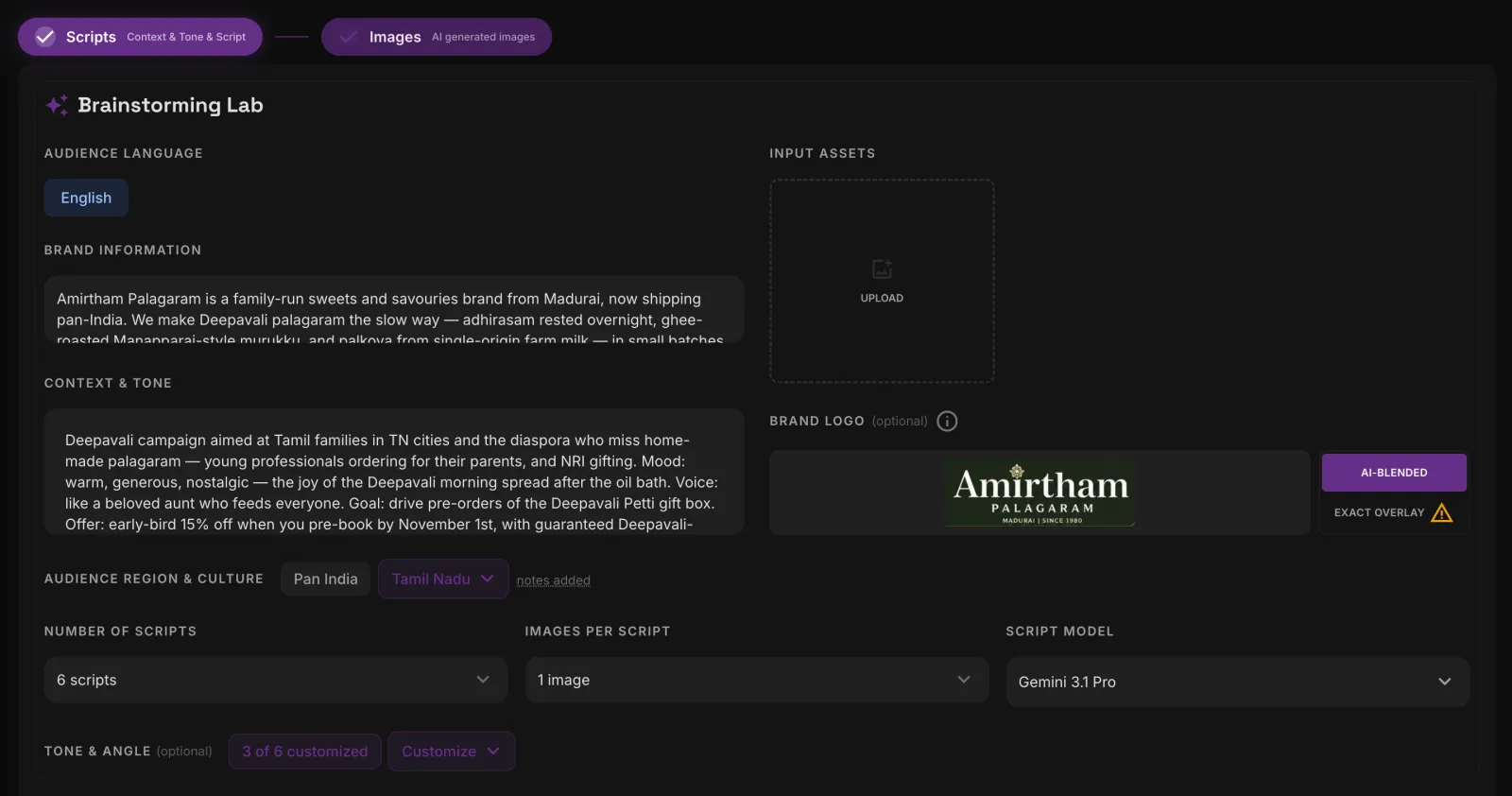Show brand logo info tooltip icon
Image resolution: width=1512 pixels, height=796 pixels.
pos(947,421)
